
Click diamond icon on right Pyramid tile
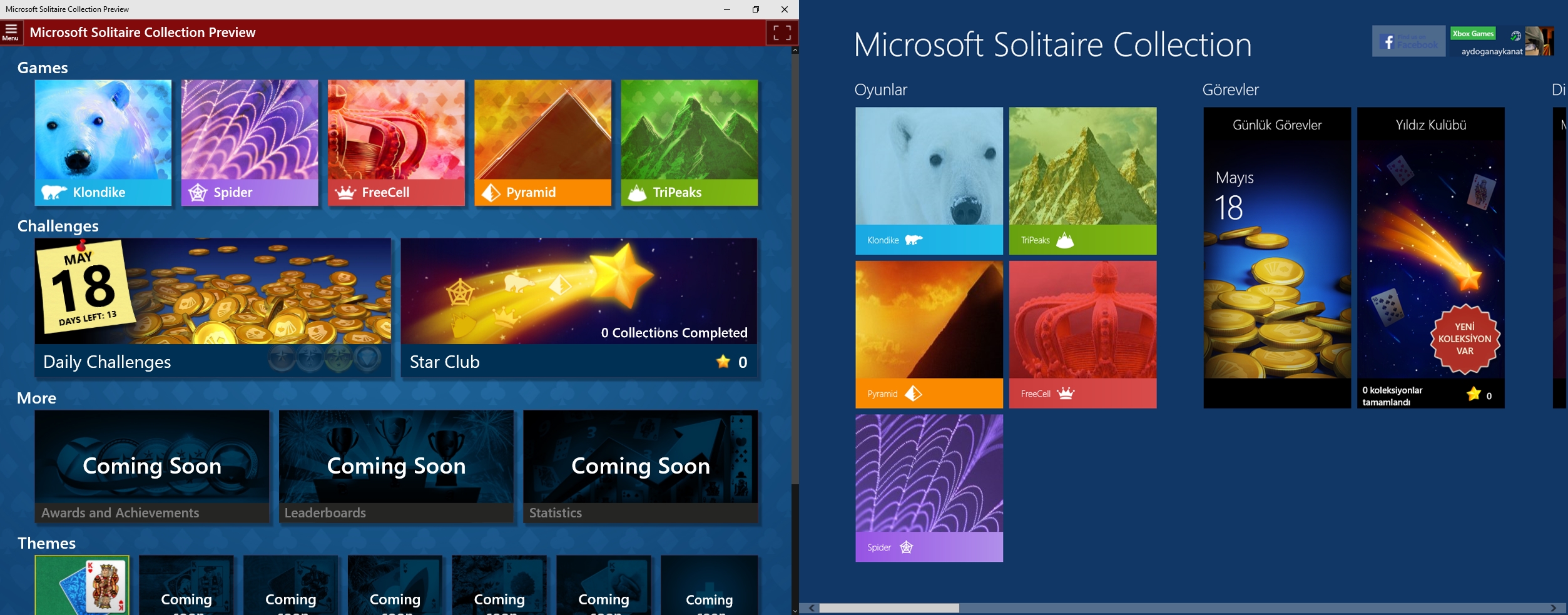pos(914,394)
